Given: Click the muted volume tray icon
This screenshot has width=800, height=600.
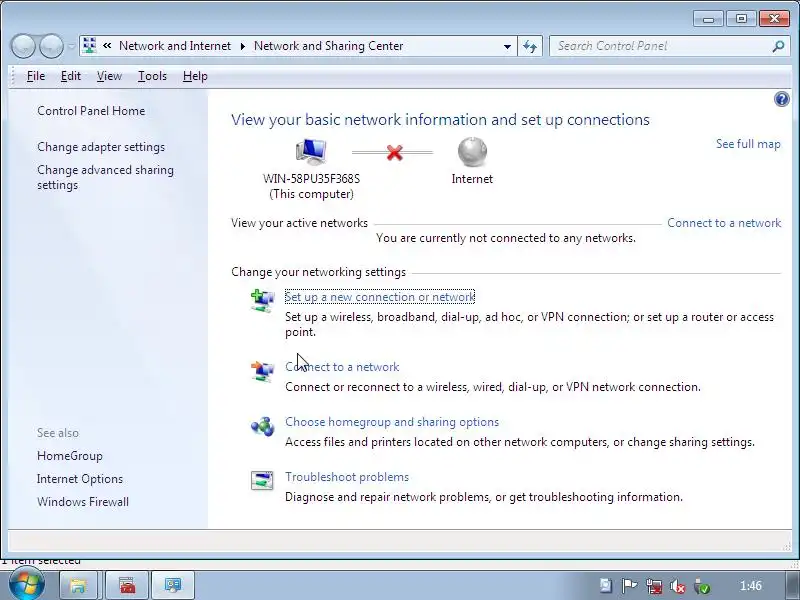Looking at the screenshot, I should 678,586.
